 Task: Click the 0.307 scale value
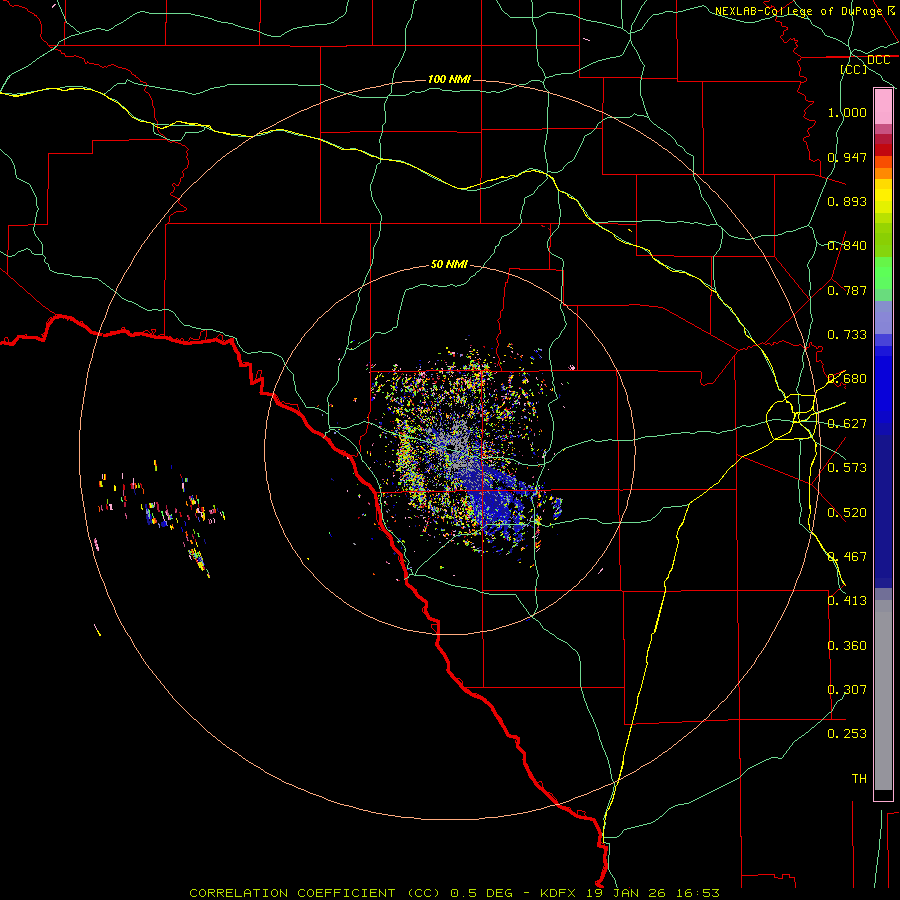pyautogui.click(x=847, y=690)
